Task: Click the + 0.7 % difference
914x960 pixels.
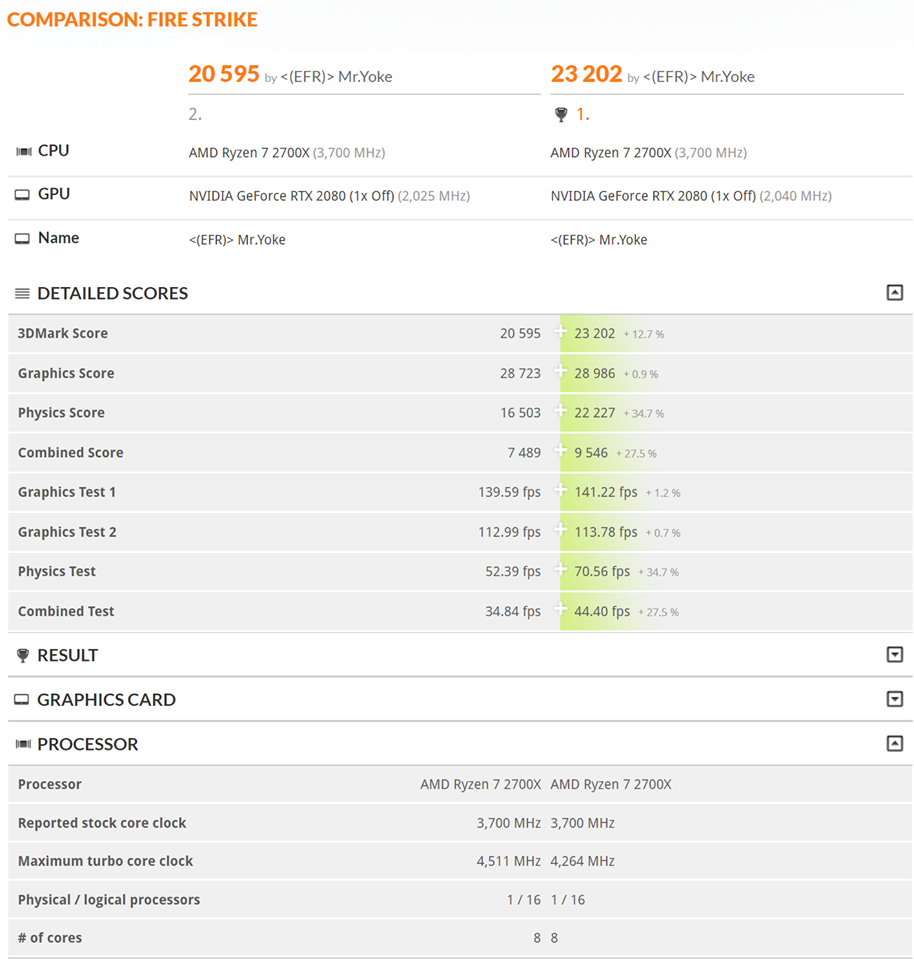Action: 663,533
